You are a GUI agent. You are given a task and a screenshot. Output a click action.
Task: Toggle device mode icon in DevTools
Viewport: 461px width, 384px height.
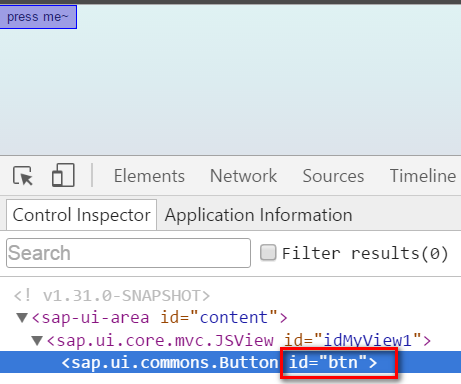tap(63, 175)
